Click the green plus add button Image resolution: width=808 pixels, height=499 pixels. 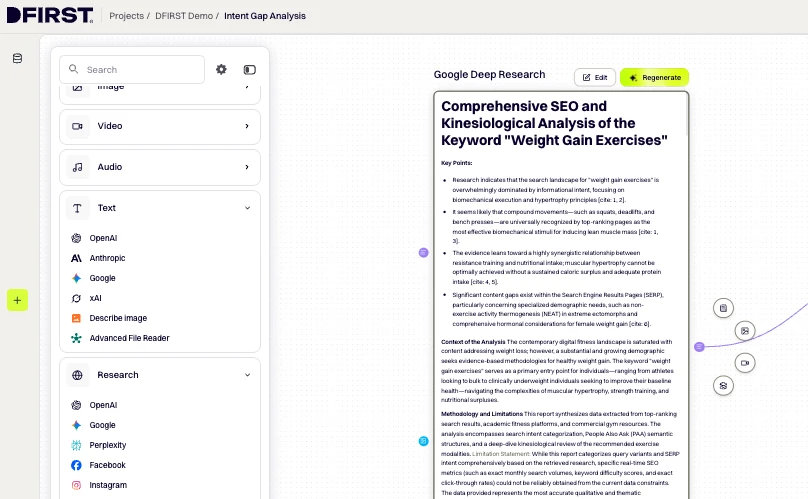click(x=17, y=300)
